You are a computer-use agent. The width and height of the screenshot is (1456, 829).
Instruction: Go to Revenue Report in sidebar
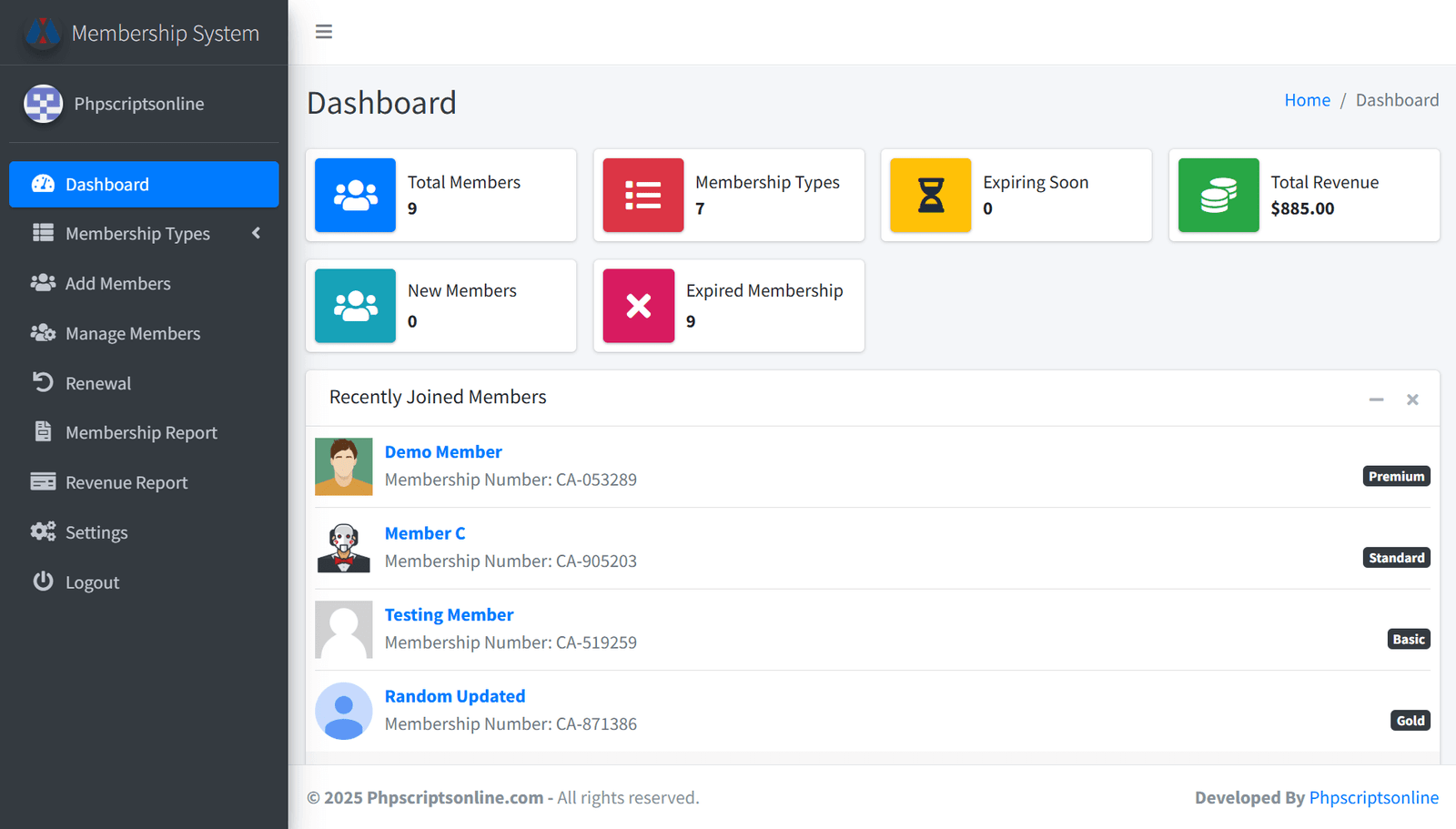[x=126, y=483]
